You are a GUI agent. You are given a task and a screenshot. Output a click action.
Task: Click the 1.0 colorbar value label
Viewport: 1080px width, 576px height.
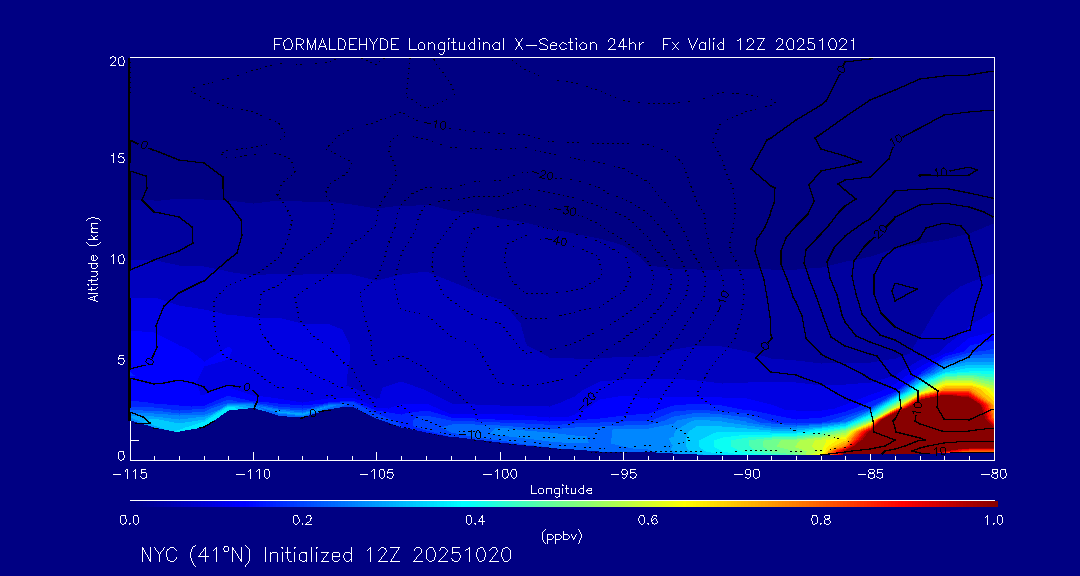click(x=993, y=520)
